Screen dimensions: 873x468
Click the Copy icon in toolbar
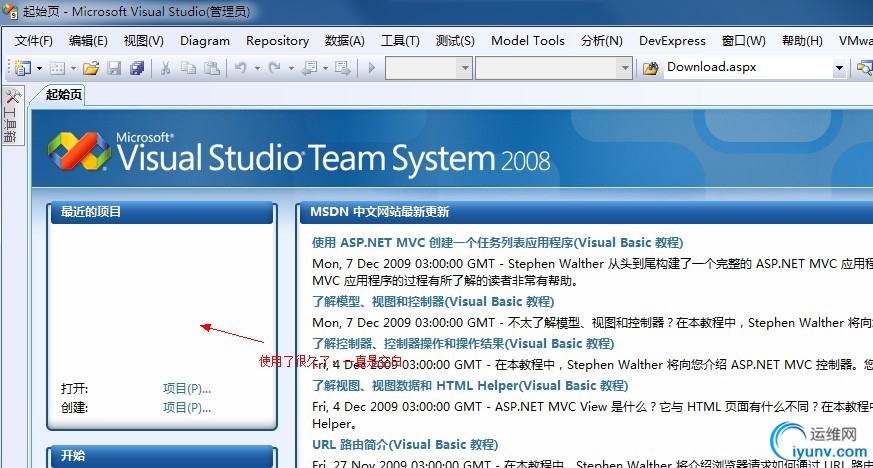pos(188,68)
